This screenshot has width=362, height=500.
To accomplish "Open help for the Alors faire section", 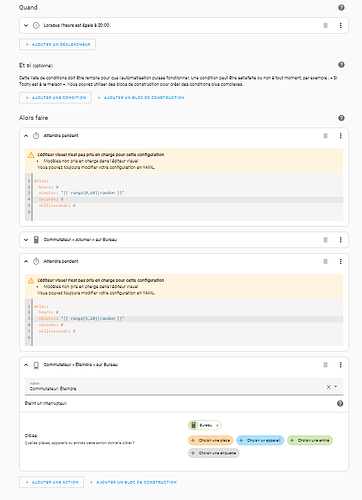I will 341,118.
